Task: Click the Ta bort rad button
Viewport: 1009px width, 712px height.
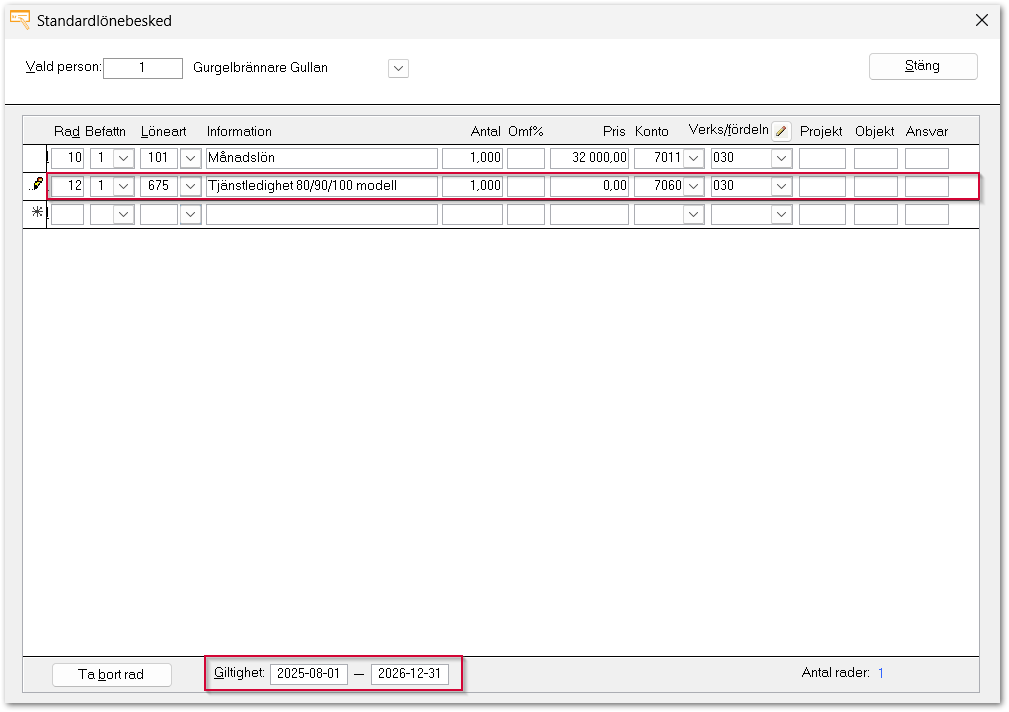Action: coord(111,674)
